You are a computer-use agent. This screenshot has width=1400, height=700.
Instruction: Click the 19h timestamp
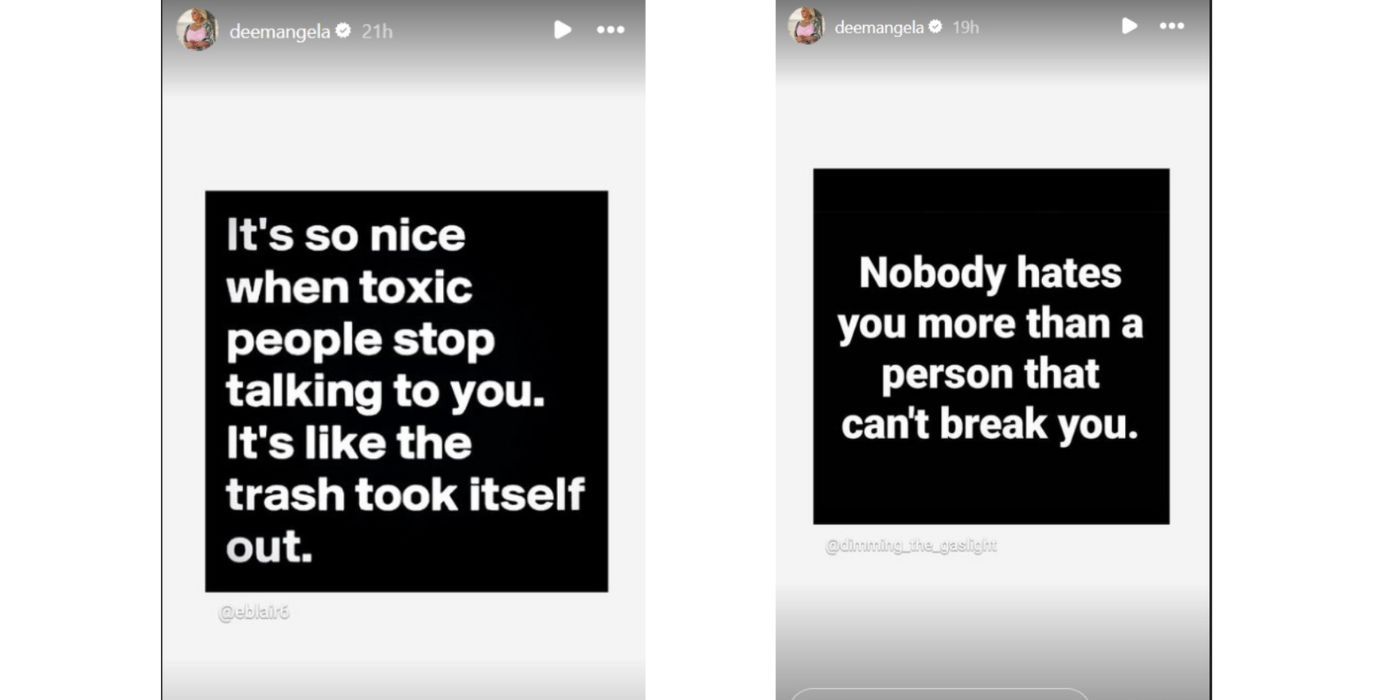(965, 27)
